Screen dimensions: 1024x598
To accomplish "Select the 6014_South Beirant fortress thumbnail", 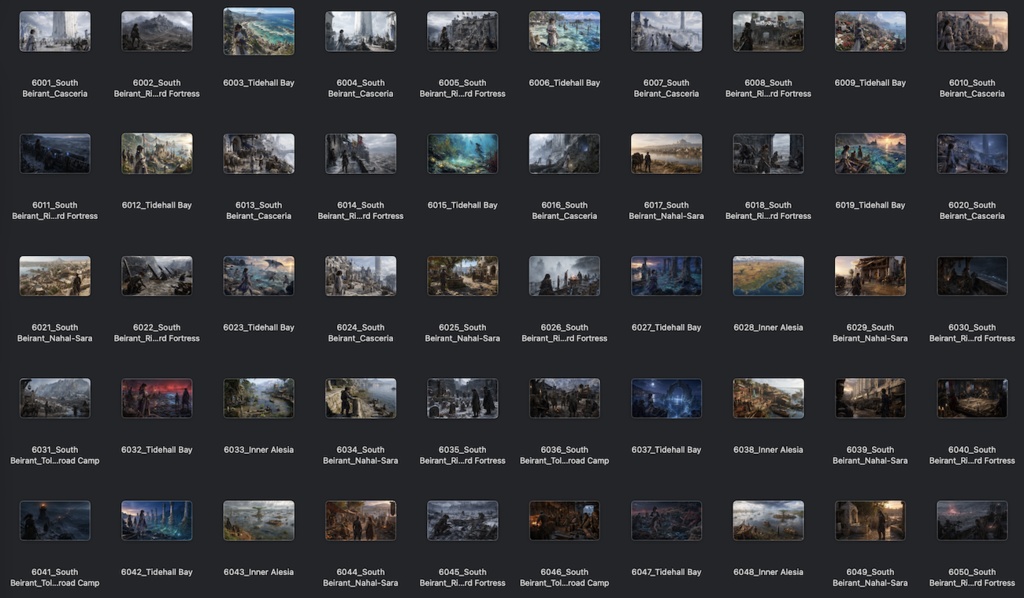I will click(x=360, y=153).
